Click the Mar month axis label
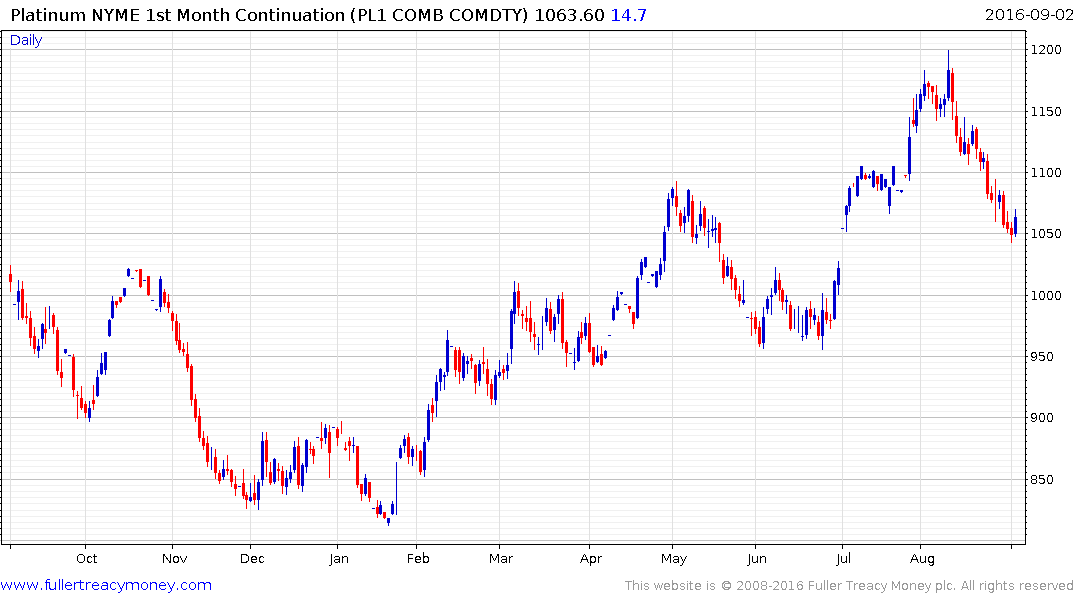Screen dimensions: 1075x600 click(x=500, y=559)
